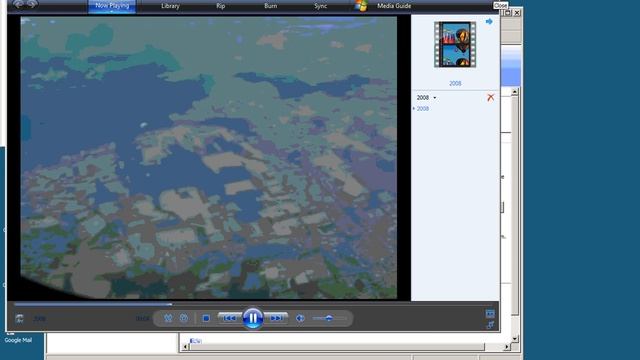The width and height of the screenshot is (640, 360).
Task: Clear the list pane with the red X
Action: pyautogui.click(x=491, y=97)
